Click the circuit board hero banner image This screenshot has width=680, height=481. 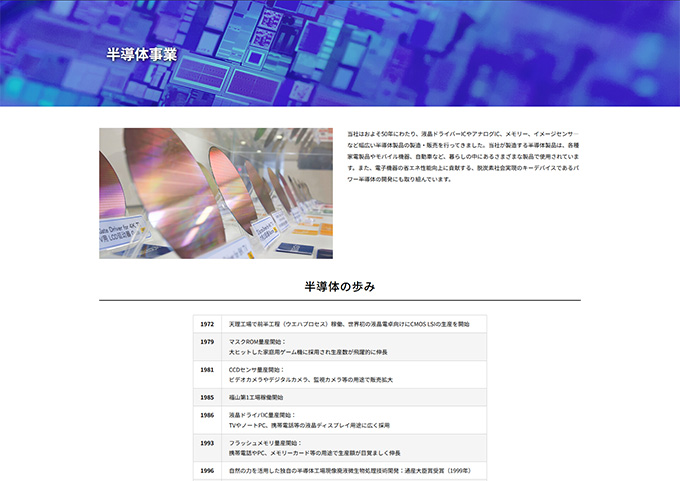tap(450, 50)
